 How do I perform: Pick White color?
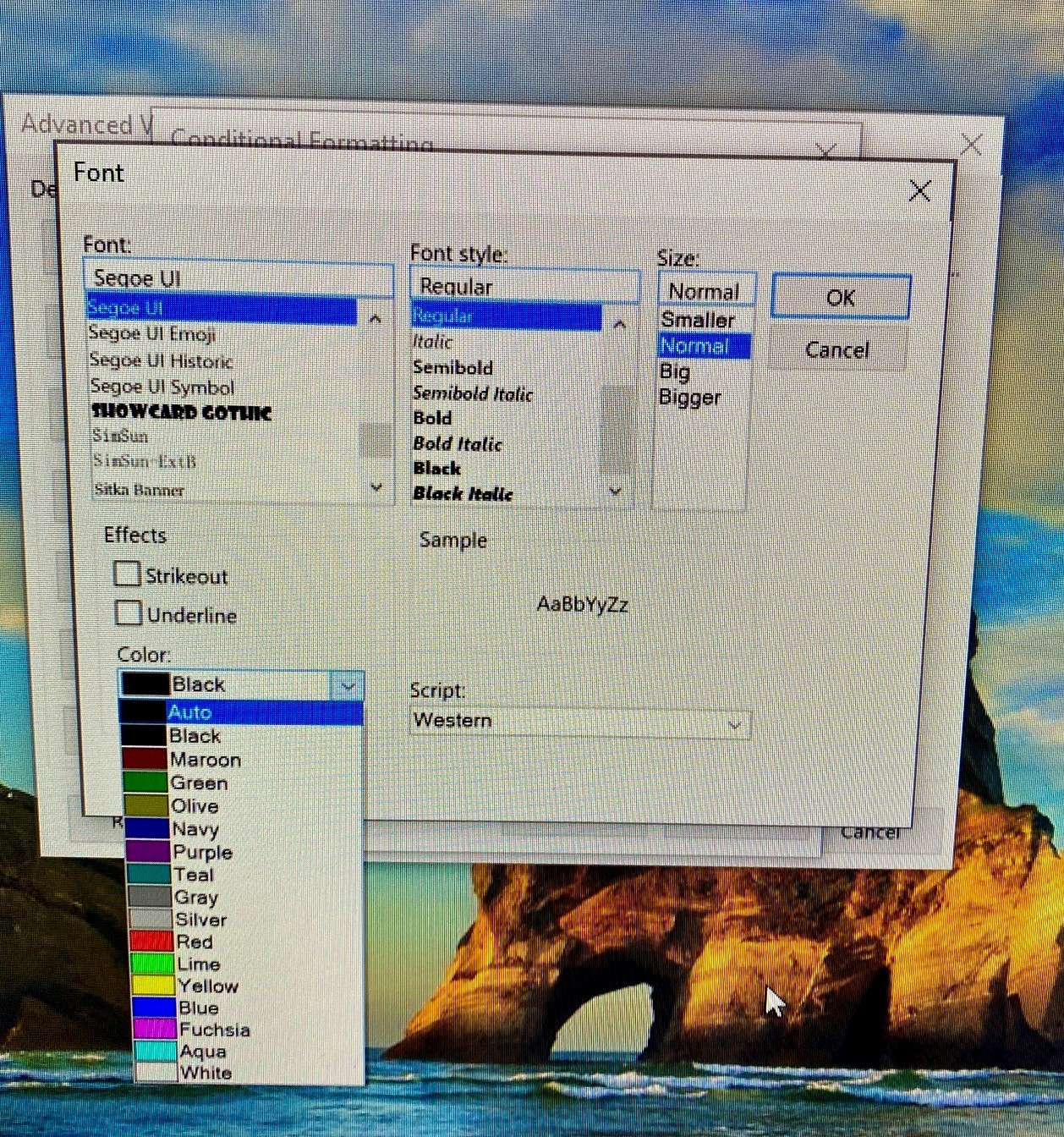[x=250, y=1073]
